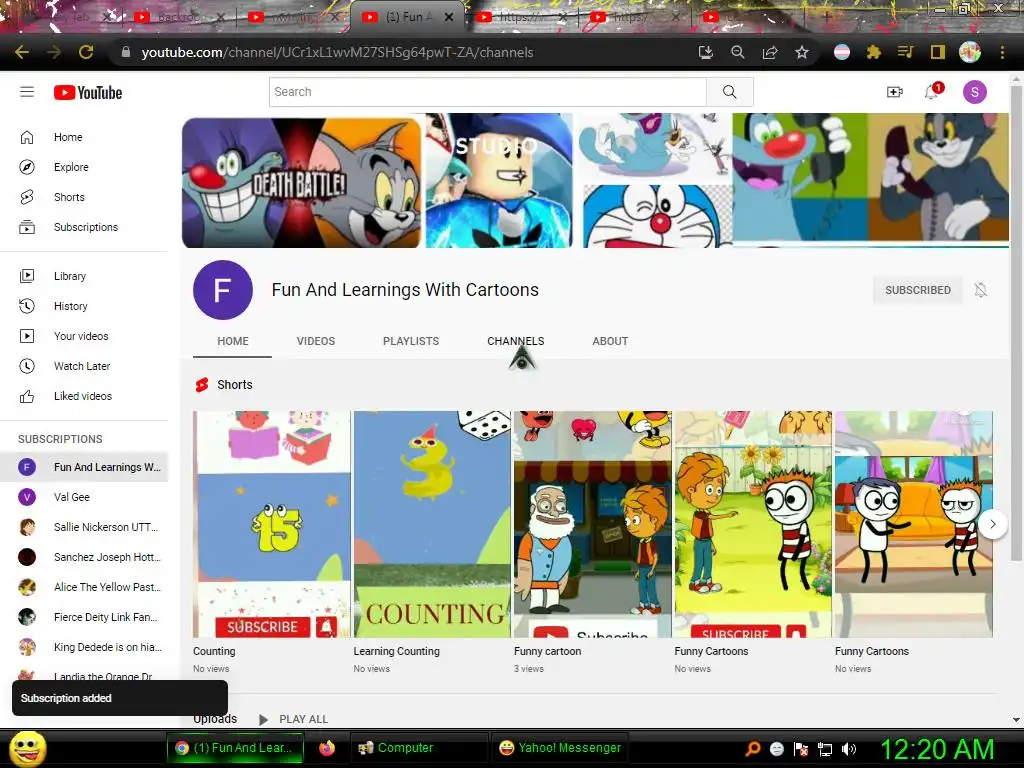Open Watch Later in sidebar

click(x=84, y=366)
